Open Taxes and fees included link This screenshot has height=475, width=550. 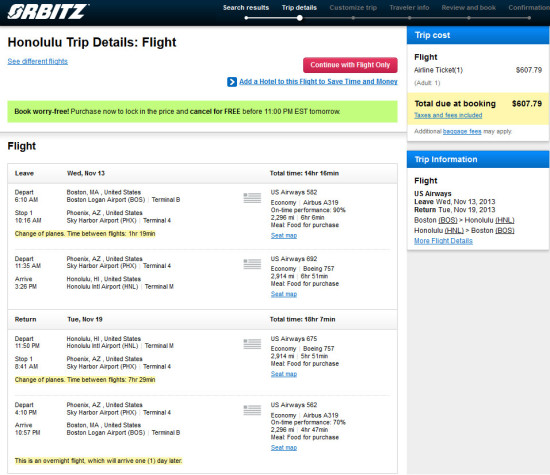[x=448, y=115]
